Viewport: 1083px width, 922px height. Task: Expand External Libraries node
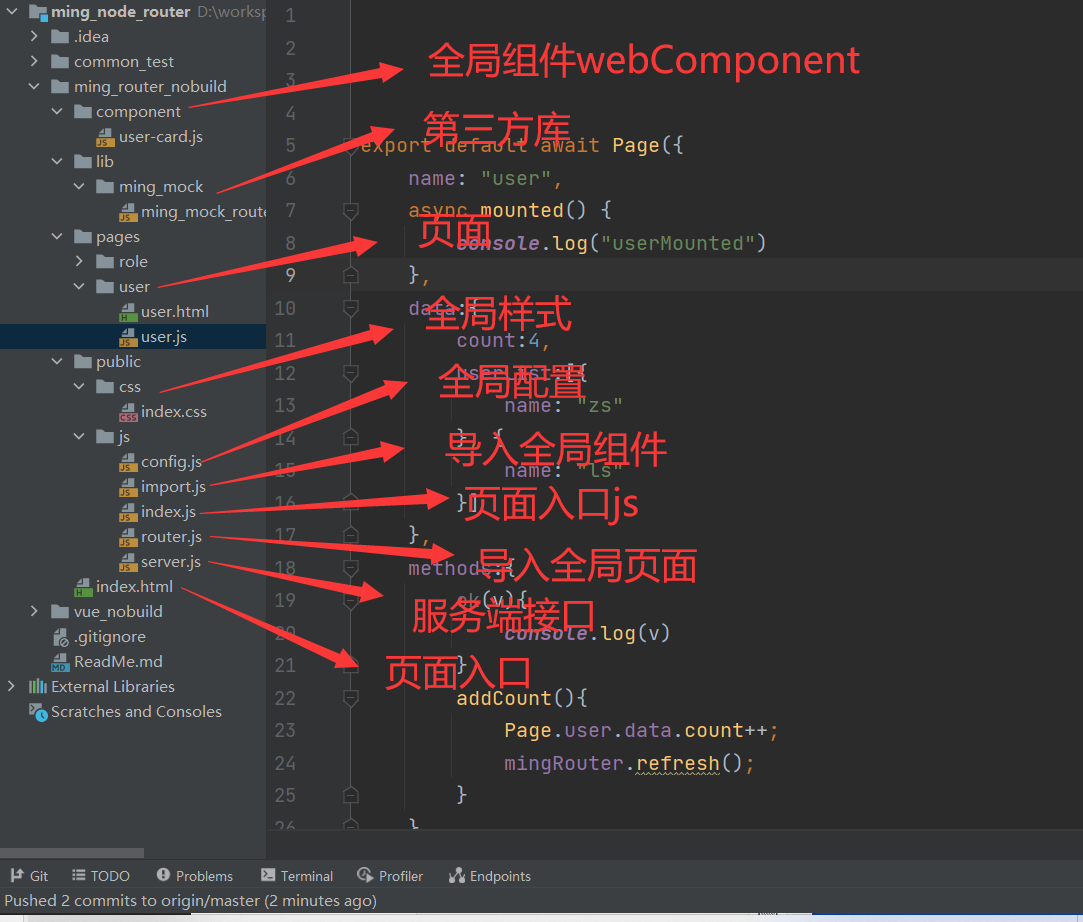(11, 686)
